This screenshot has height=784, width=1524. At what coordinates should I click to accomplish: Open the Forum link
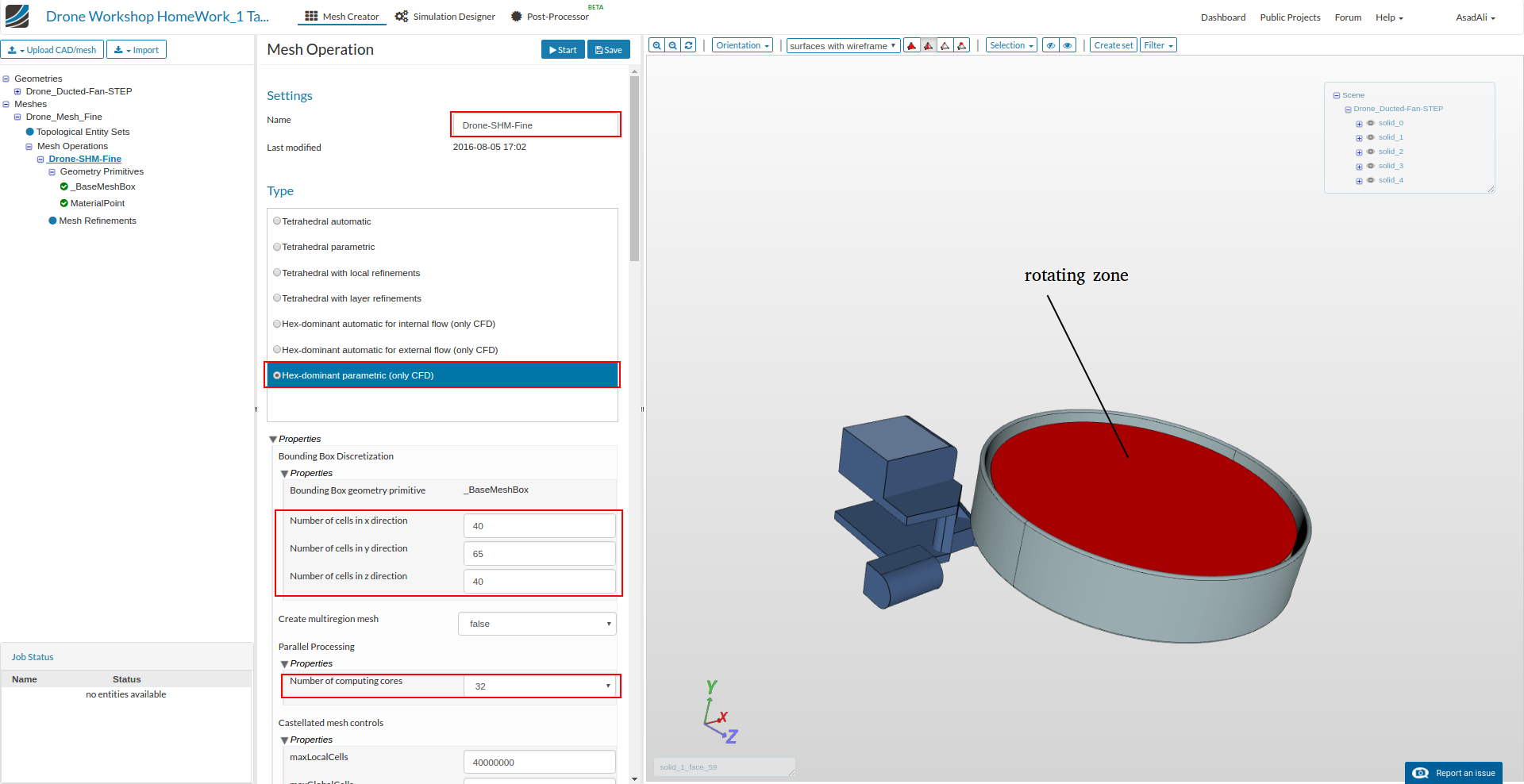[1348, 17]
